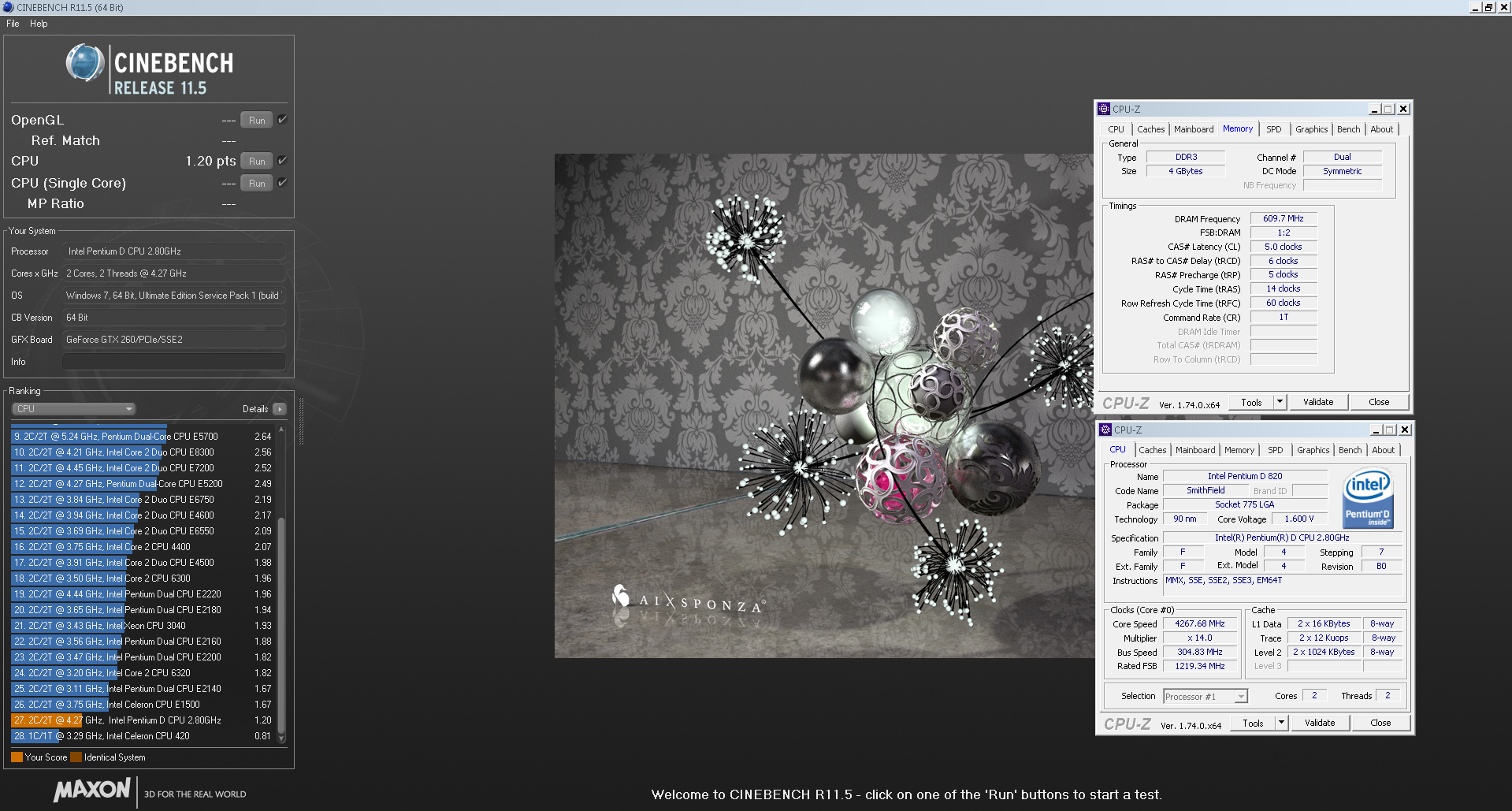Click Validate in lower CPU-Z window
This screenshot has height=811, width=1512.
(1320, 724)
